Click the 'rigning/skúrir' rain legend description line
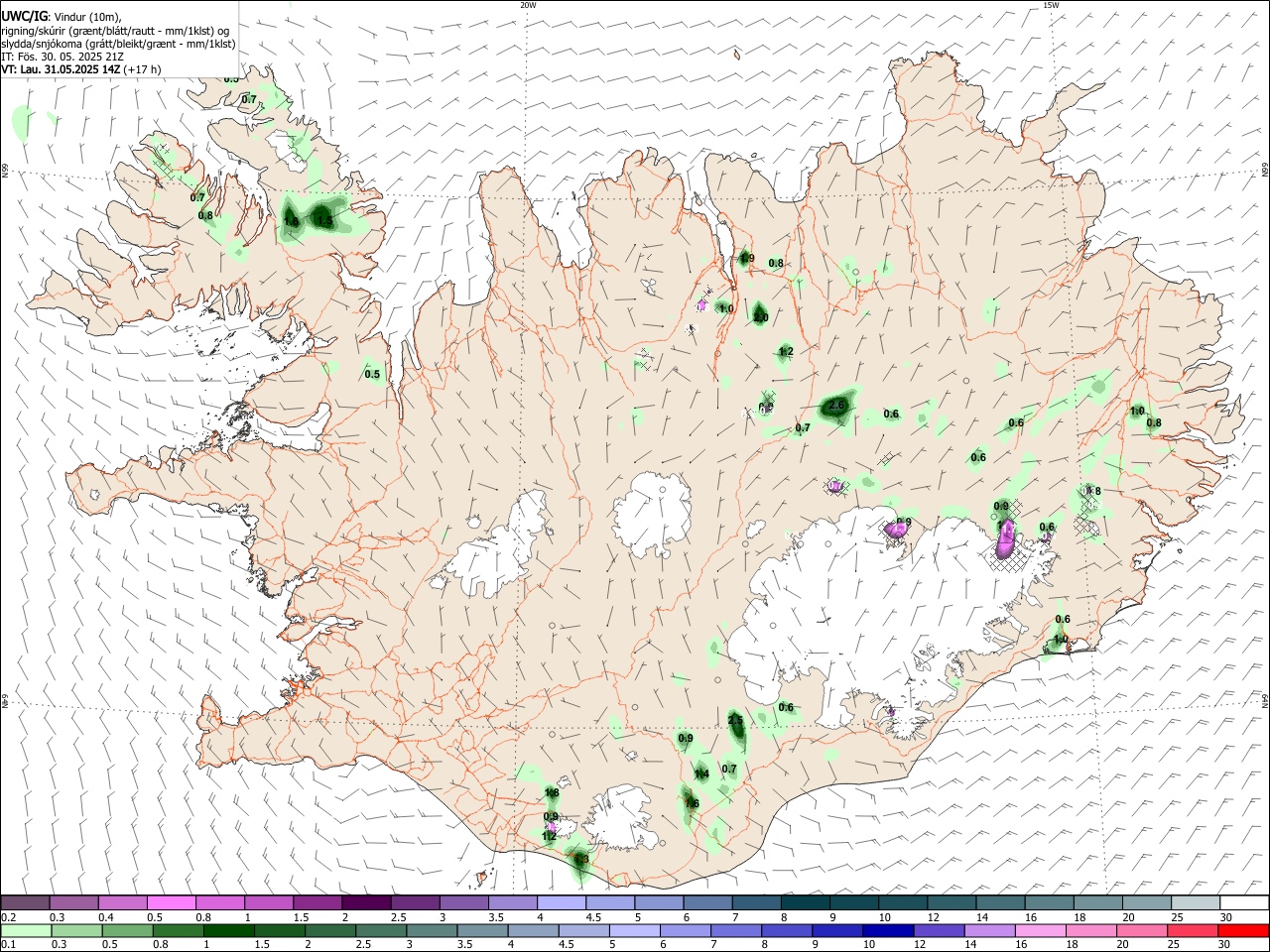 [115, 30]
